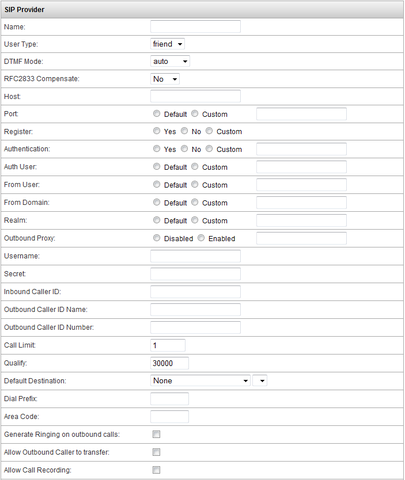
Task: Open the small secondary Default Destination dropdown
Action: 260,381
